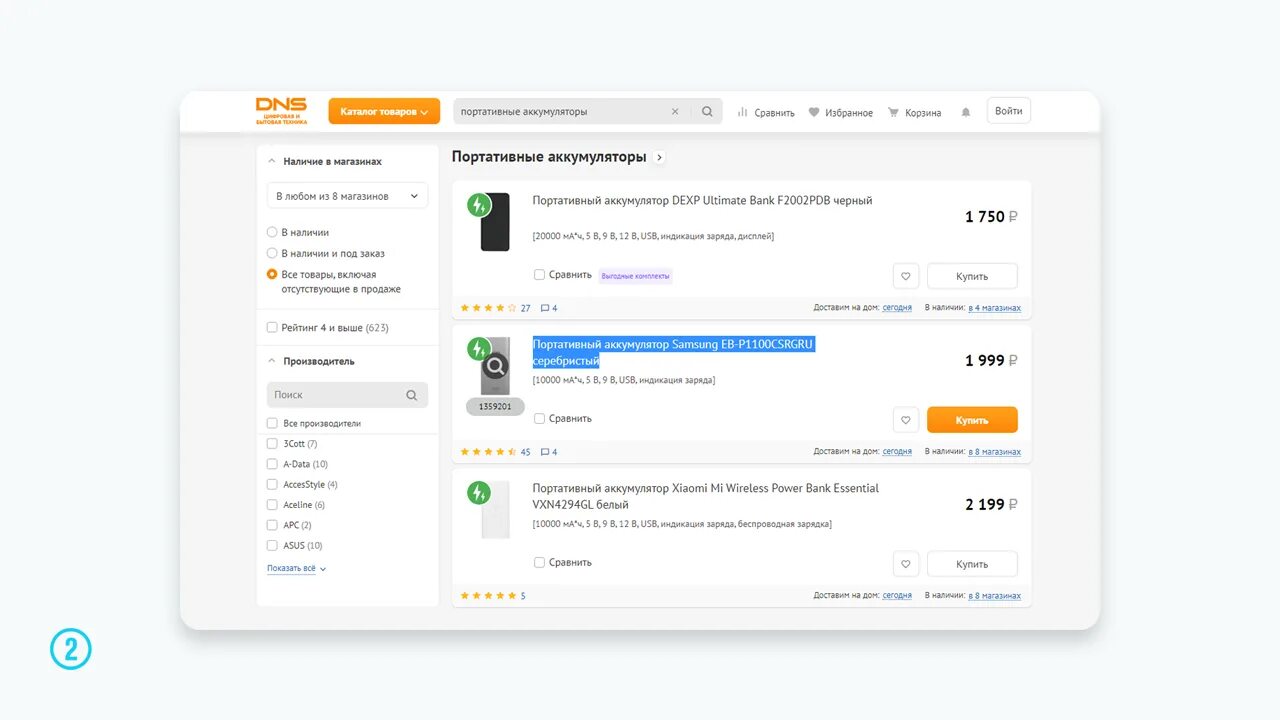Click the 1 750 ₽ price

coord(991,217)
